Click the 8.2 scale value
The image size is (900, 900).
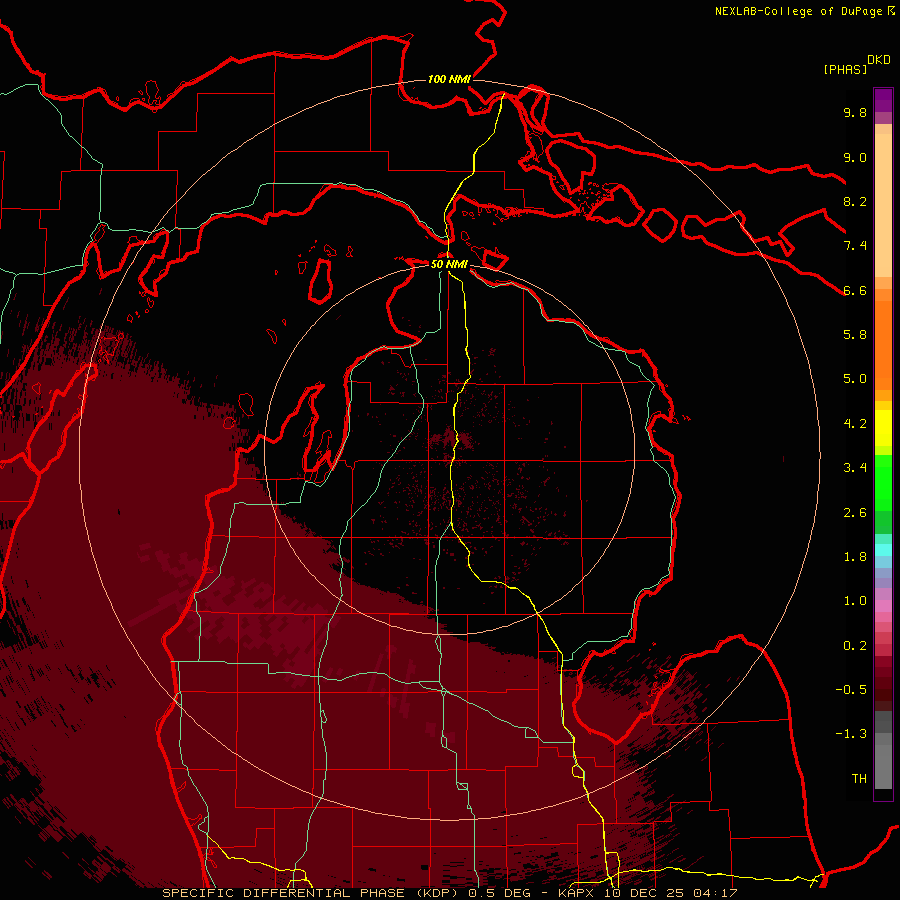tap(855, 201)
